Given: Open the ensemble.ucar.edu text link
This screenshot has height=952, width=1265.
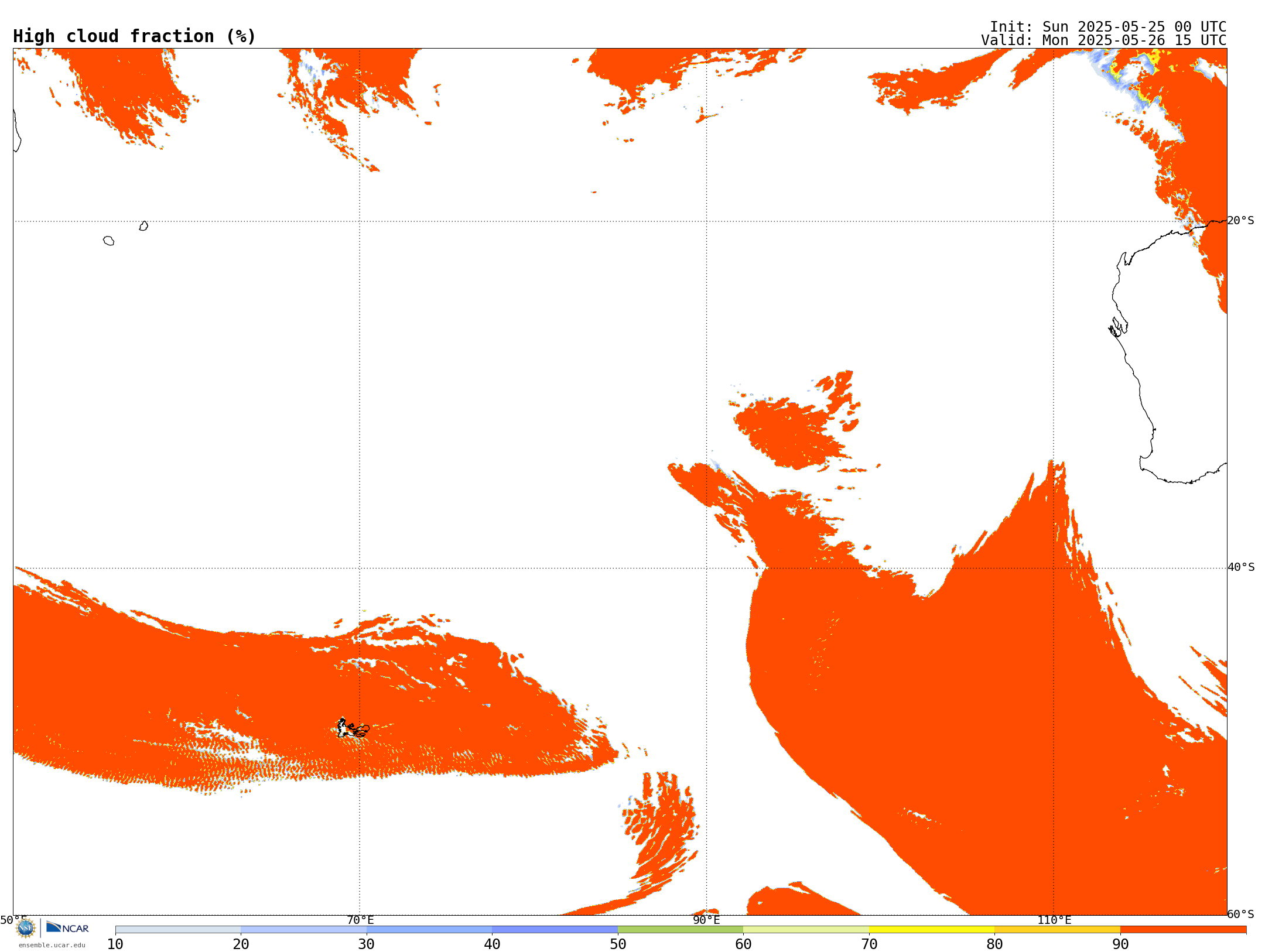Looking at the screenshot, I should 52,945.
